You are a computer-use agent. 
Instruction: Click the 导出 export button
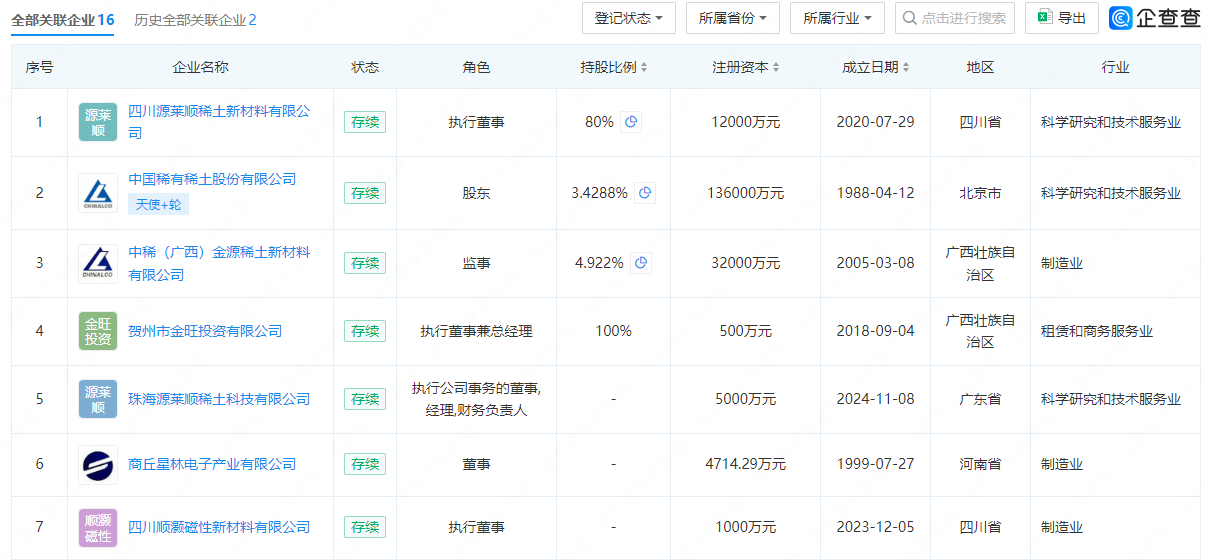(1061, 18)
